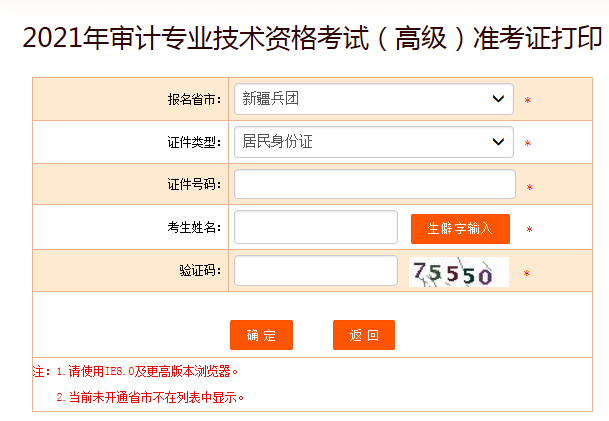Click the 证件类型 field label
Viewport: 609px width, 421px height.
click(x=194, y=143)
